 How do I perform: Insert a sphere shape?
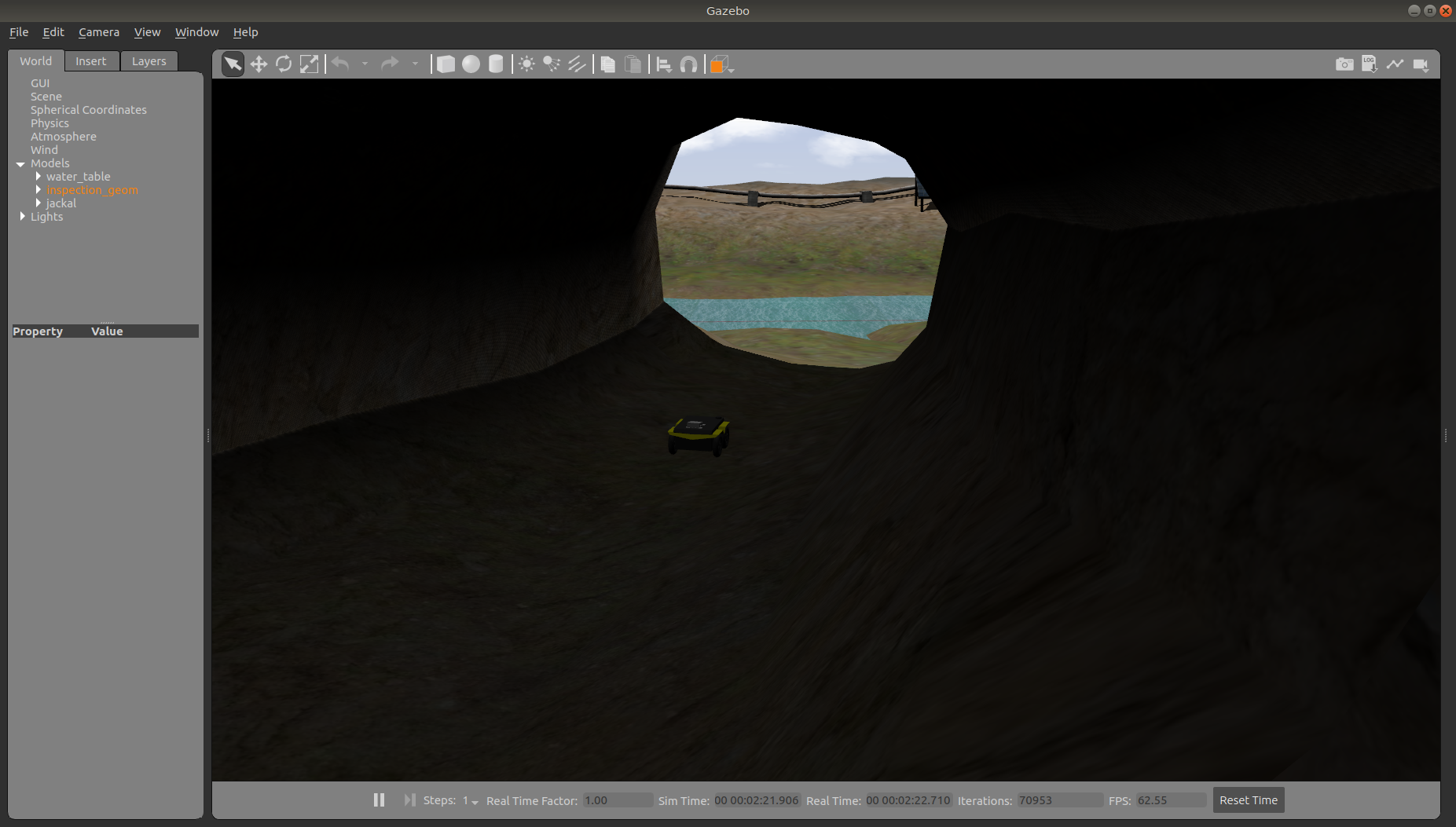coord(471,64)
